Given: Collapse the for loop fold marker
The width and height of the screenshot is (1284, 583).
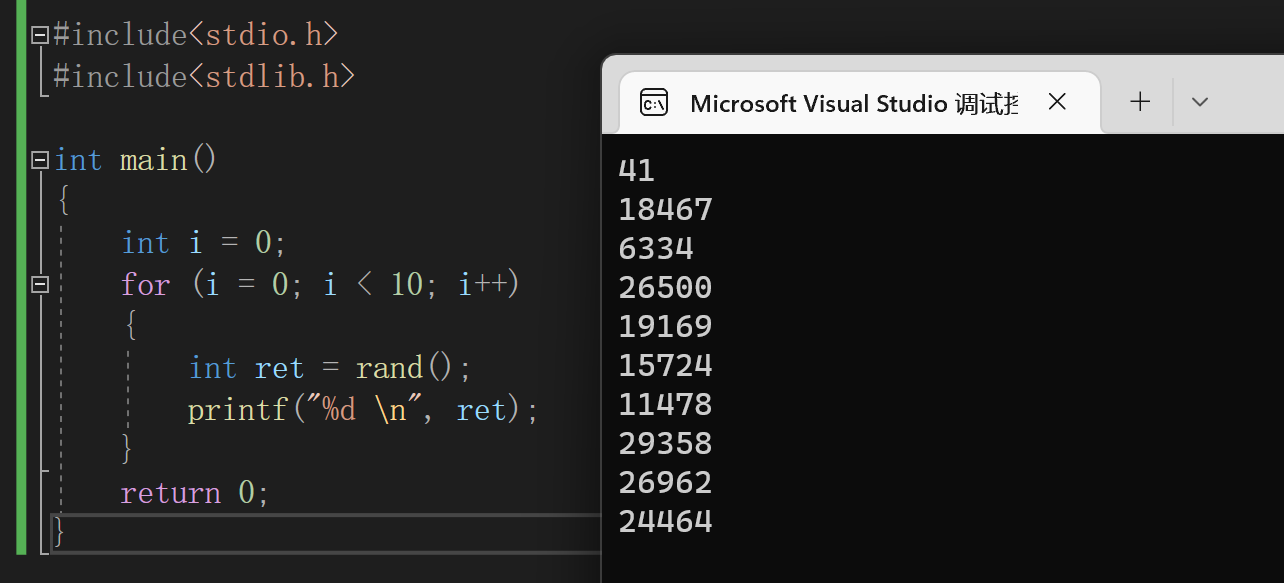Looking at the screenshot, I should 40,285.
